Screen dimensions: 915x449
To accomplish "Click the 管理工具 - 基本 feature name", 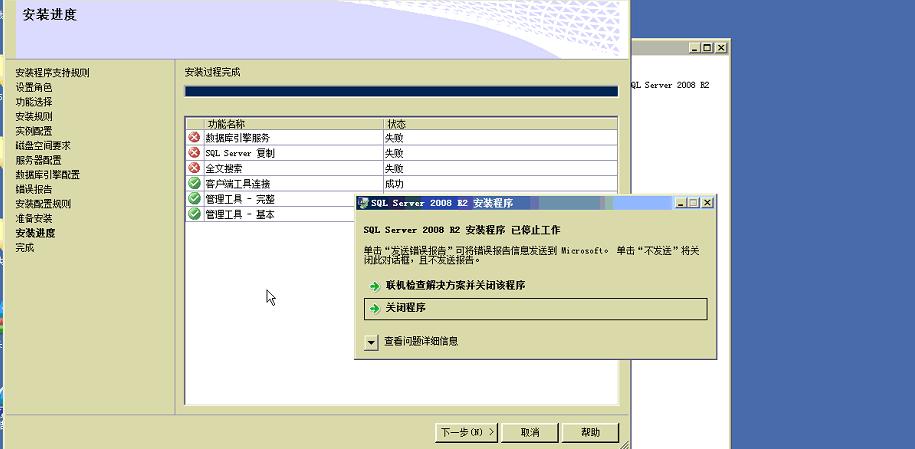I will click(240, 214).
